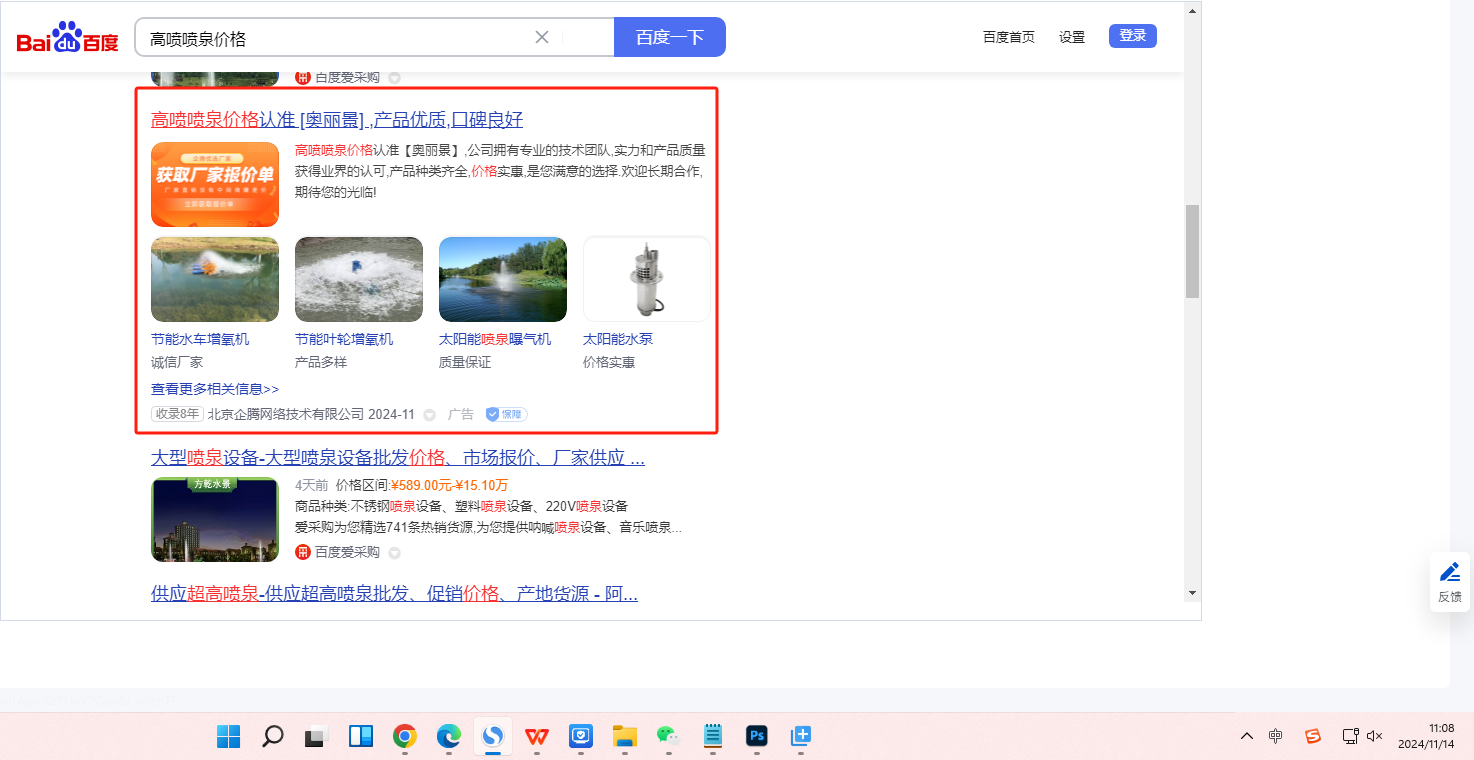The image size is (1474, 760).
Task: Click the vertical scrollbar thumb
Action: click(1192, 251)
